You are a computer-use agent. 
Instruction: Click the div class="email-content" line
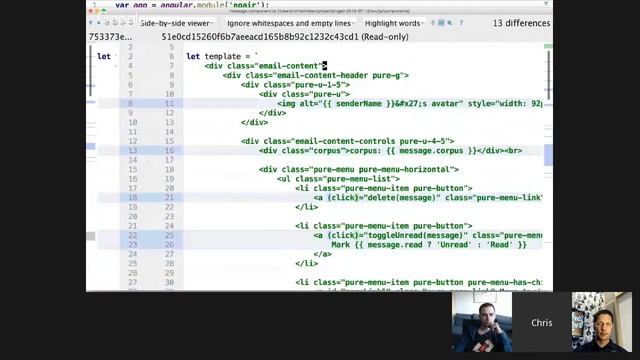[266, 66]
